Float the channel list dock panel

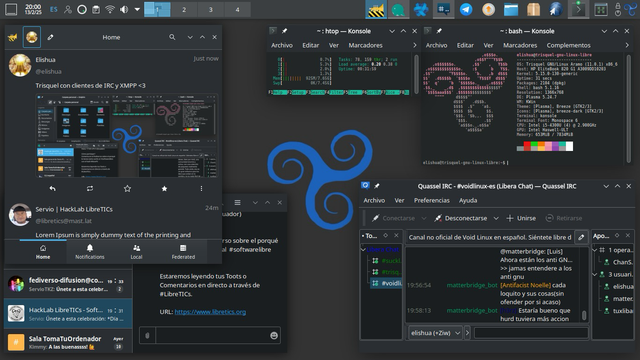click(x=385, y=236)
